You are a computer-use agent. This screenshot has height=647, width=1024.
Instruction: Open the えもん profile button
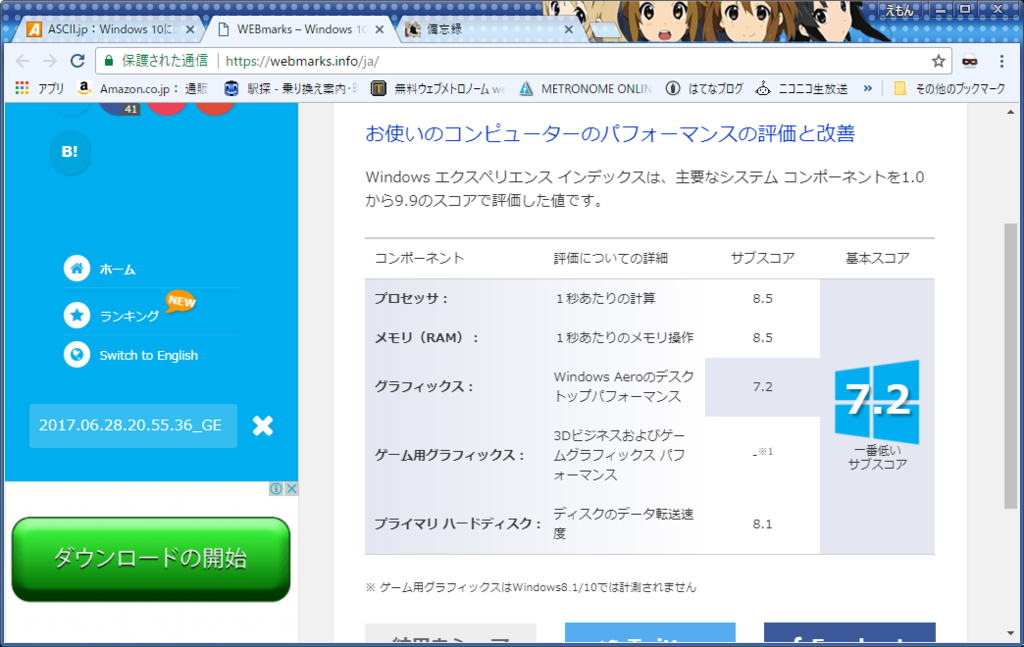899,10
